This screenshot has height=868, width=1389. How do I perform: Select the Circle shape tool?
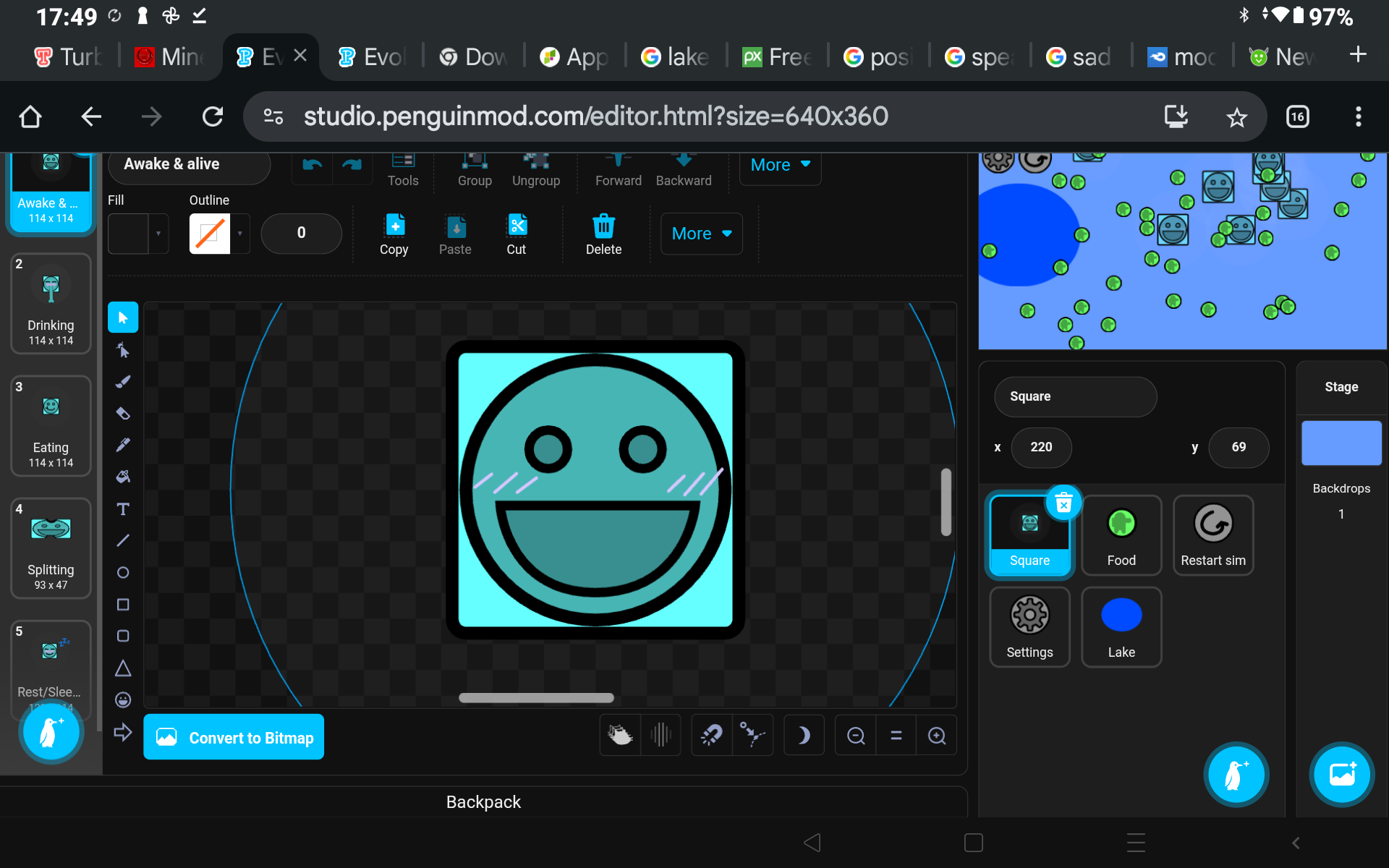coord(123,572)
